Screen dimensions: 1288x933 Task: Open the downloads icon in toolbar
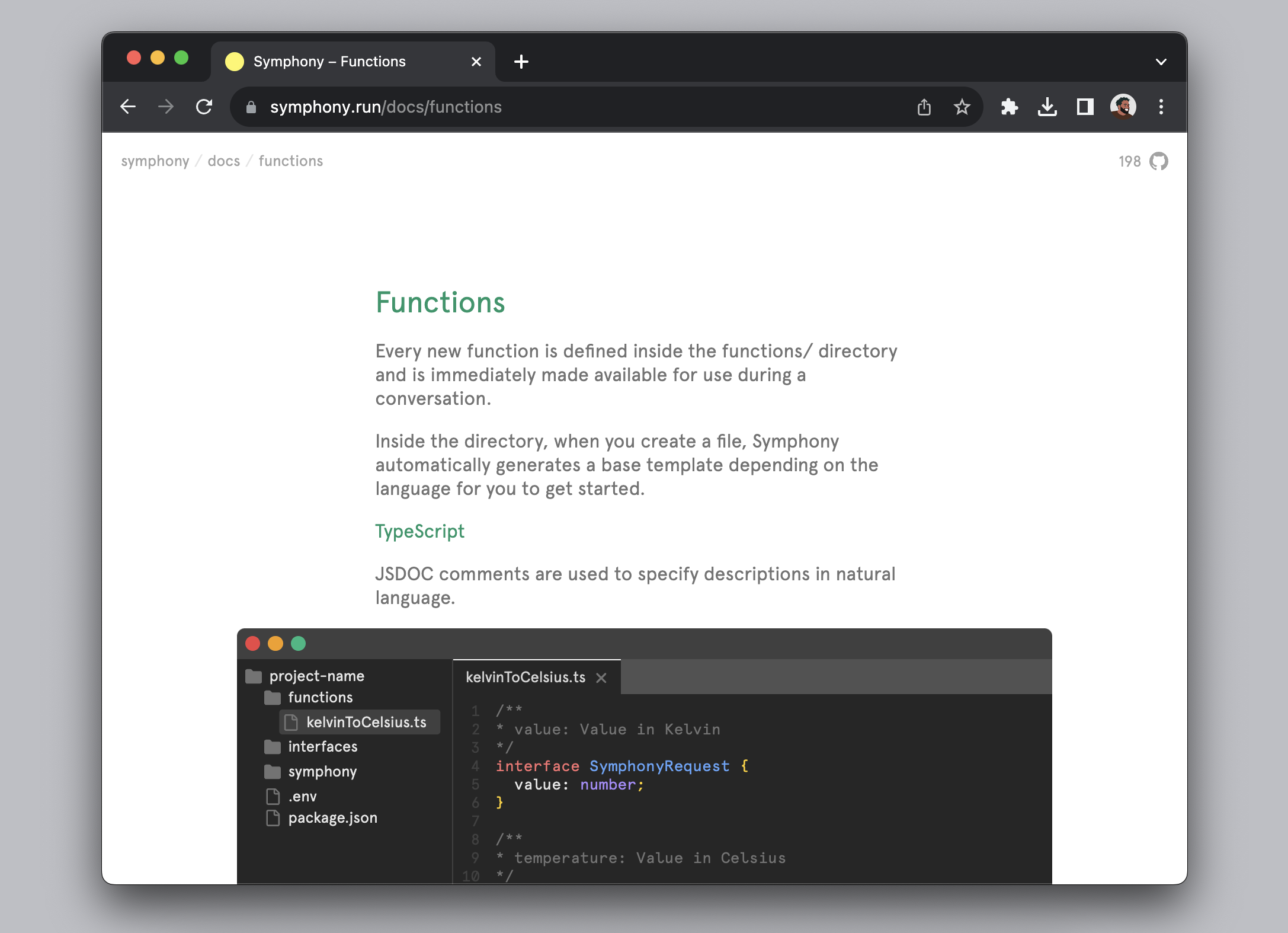1047,107
